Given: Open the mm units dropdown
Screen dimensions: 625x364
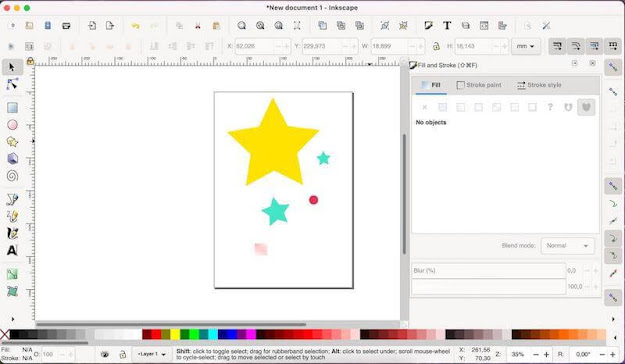Looking at the screenshot, I should click(x=525, y=46).
